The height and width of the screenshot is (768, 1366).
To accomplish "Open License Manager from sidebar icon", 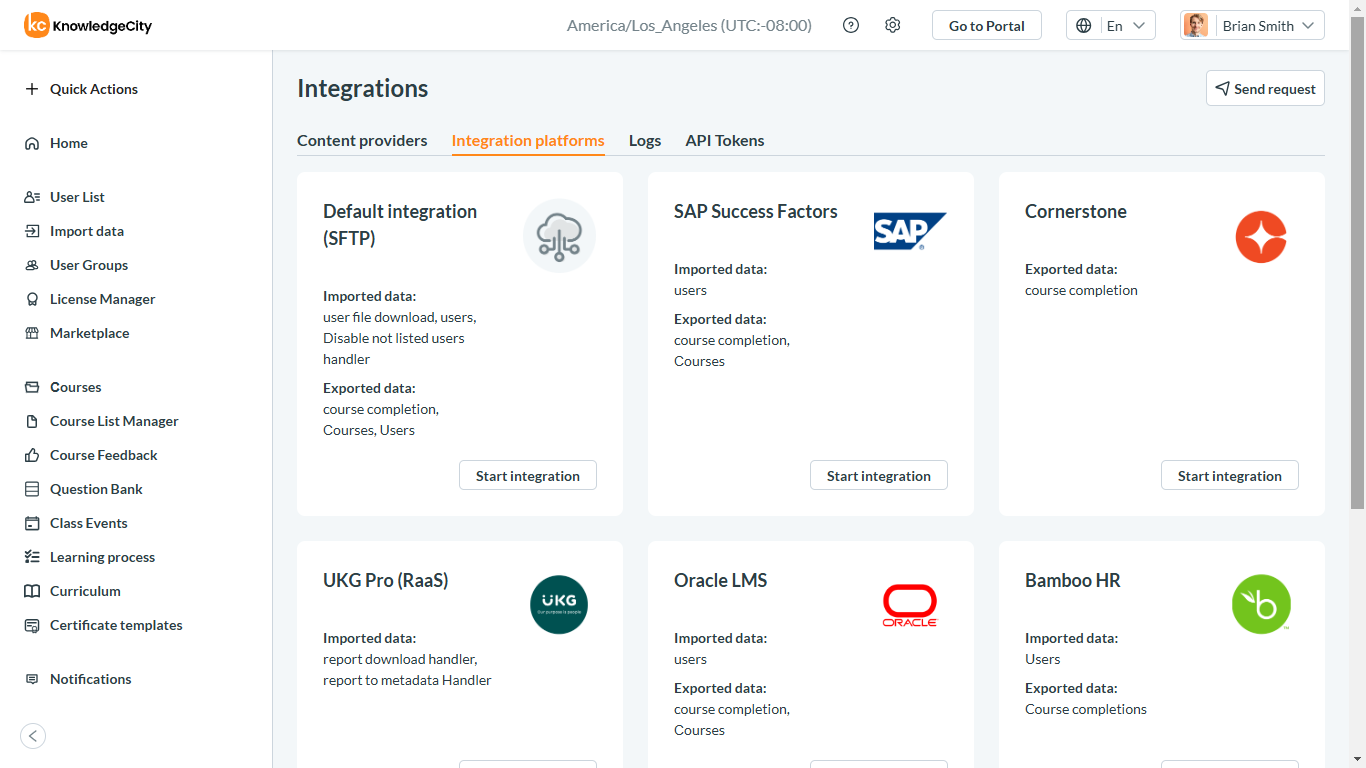I will (x=32, y=299).
